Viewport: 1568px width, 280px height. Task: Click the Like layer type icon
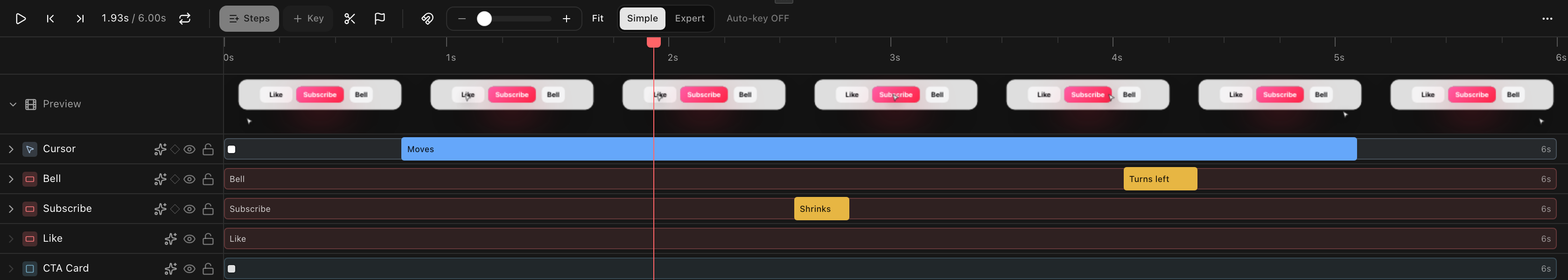pyautogui.click(x=30, y=238)
